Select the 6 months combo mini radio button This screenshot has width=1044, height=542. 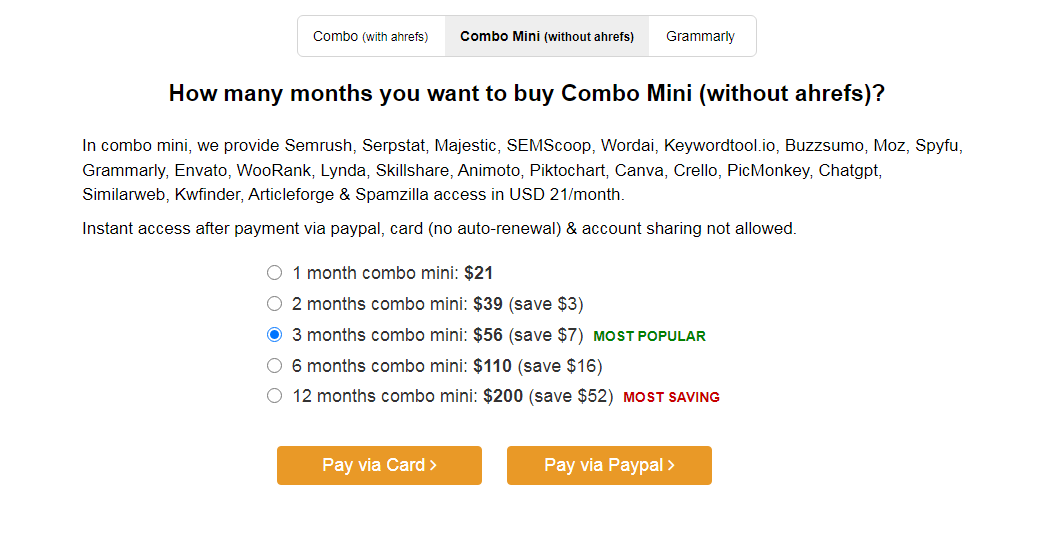coord(275,366)
